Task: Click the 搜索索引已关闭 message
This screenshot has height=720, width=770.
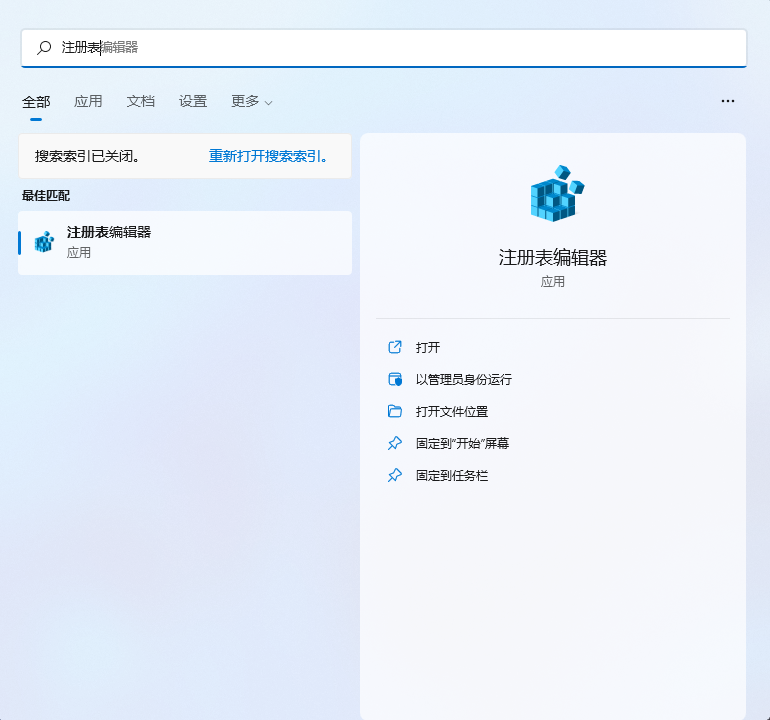Action: click(x=88, y=156)
